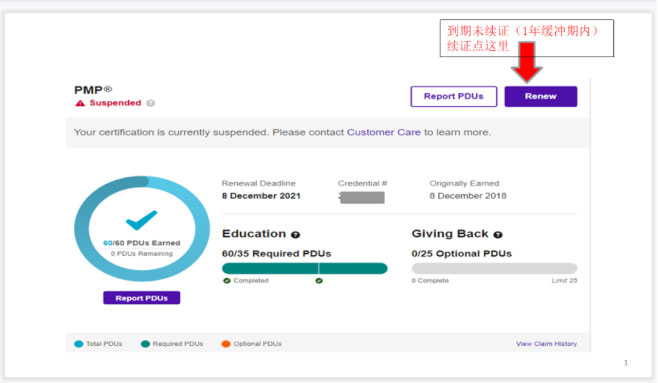Screen dimensions: 658x383
Task: Open the Giving Back help question mark
Action: click(x=498, y=234)
